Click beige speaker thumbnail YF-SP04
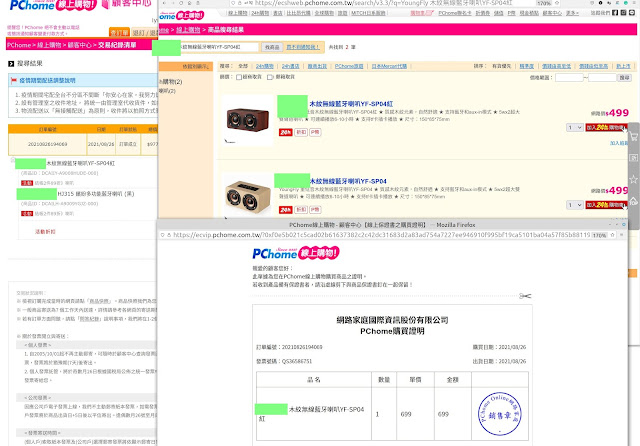640x446 pixels. point(247,197)
